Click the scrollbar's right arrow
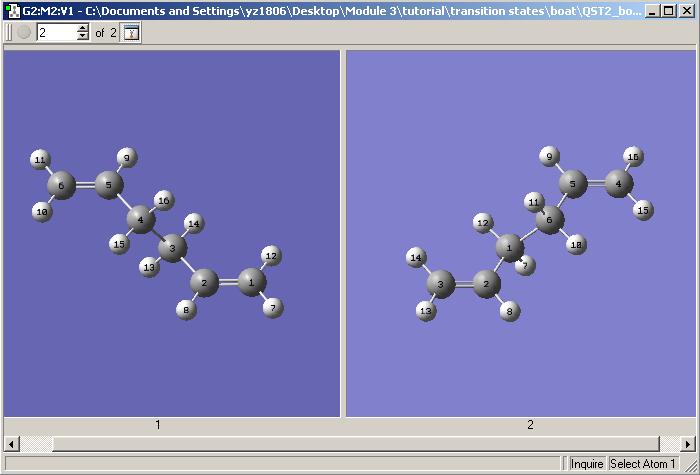 (x=688, y=444)
